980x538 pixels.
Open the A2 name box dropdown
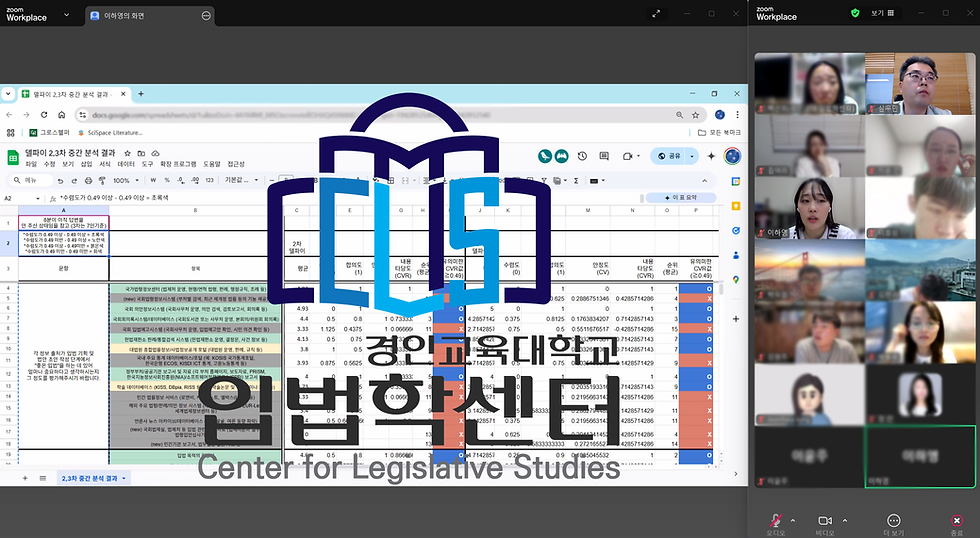38,198
